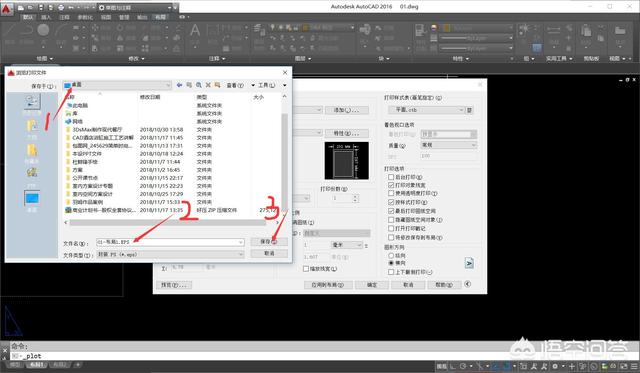Switch to the Annotate ribbon tab
Image resolution: width=640 pixels, height=373 pixels.
64,17
